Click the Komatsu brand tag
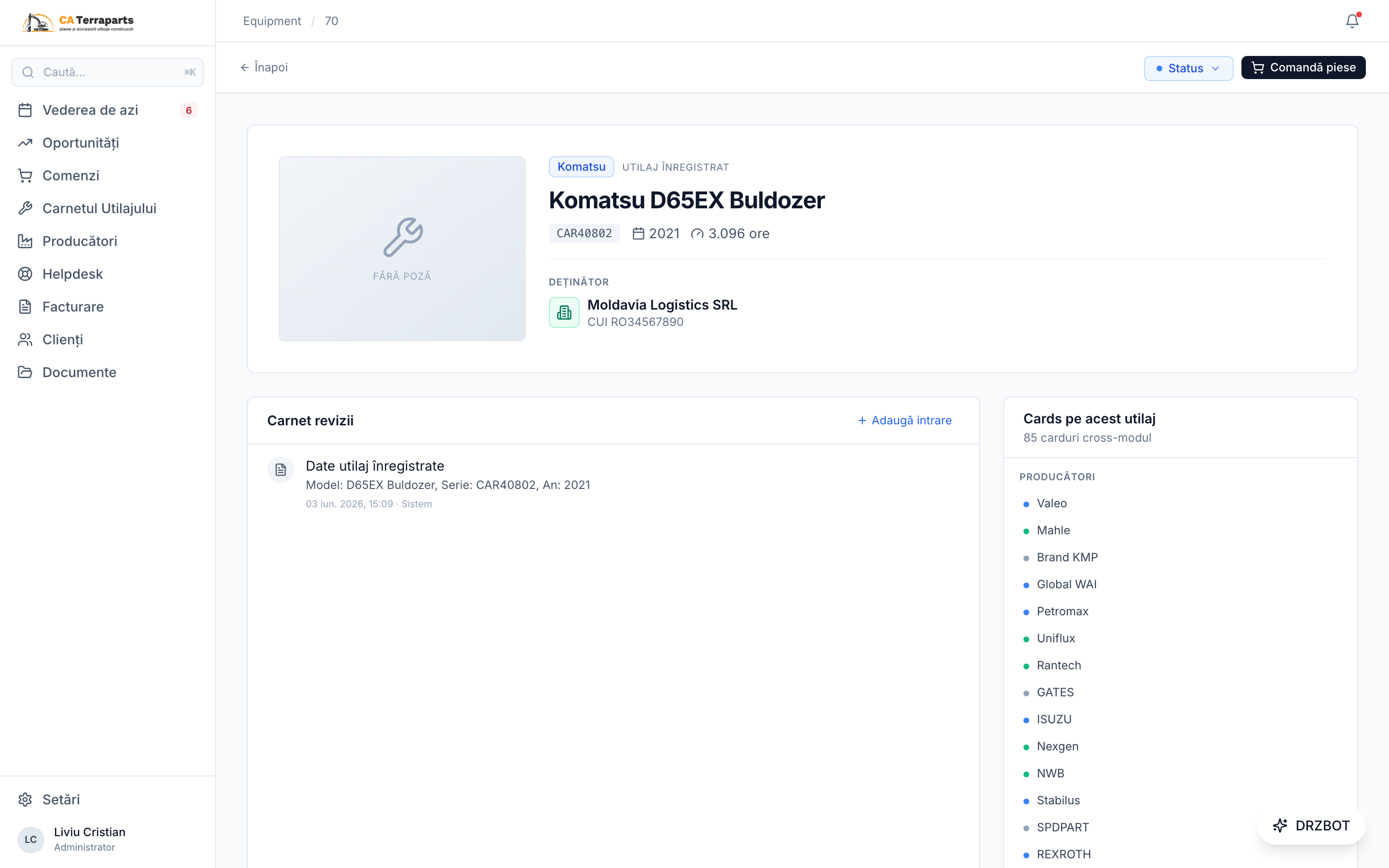The width and height of the screenshot is (1389, 868). (582, 167)
